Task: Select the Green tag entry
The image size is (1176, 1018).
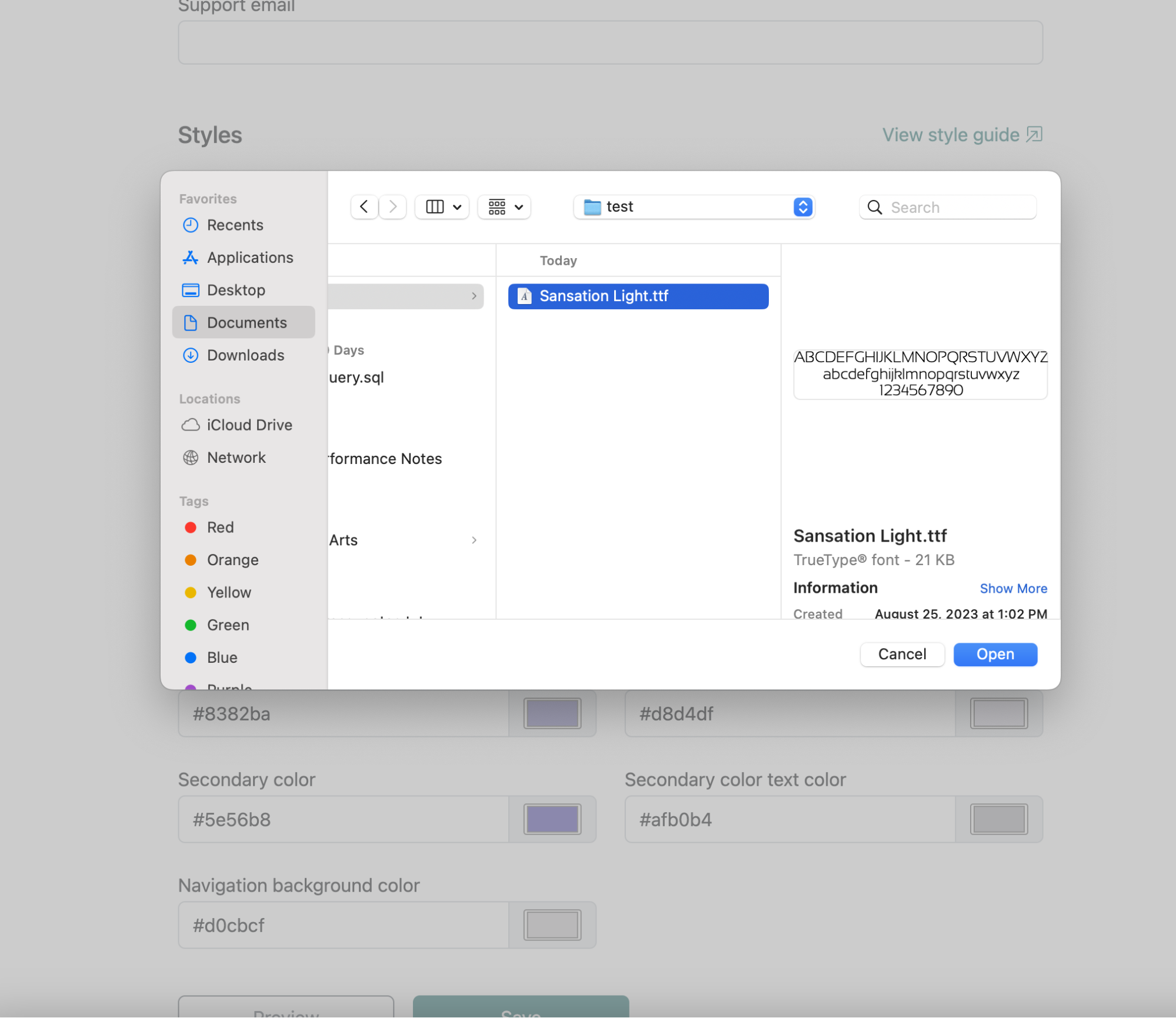Action: (x=228, y=625)
